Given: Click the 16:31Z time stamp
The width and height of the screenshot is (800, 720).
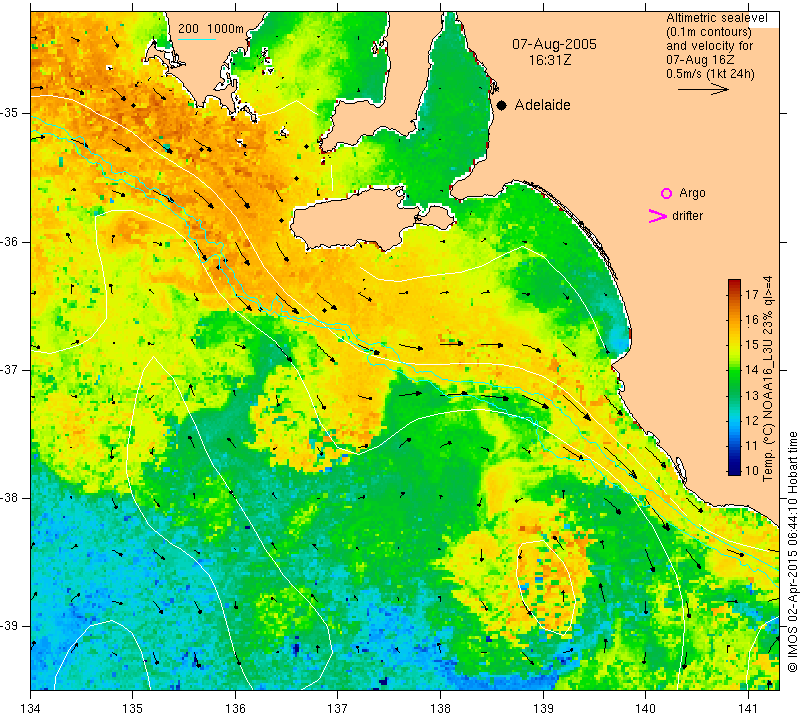Looking at the screenshot, I should (x=549, y=60).
